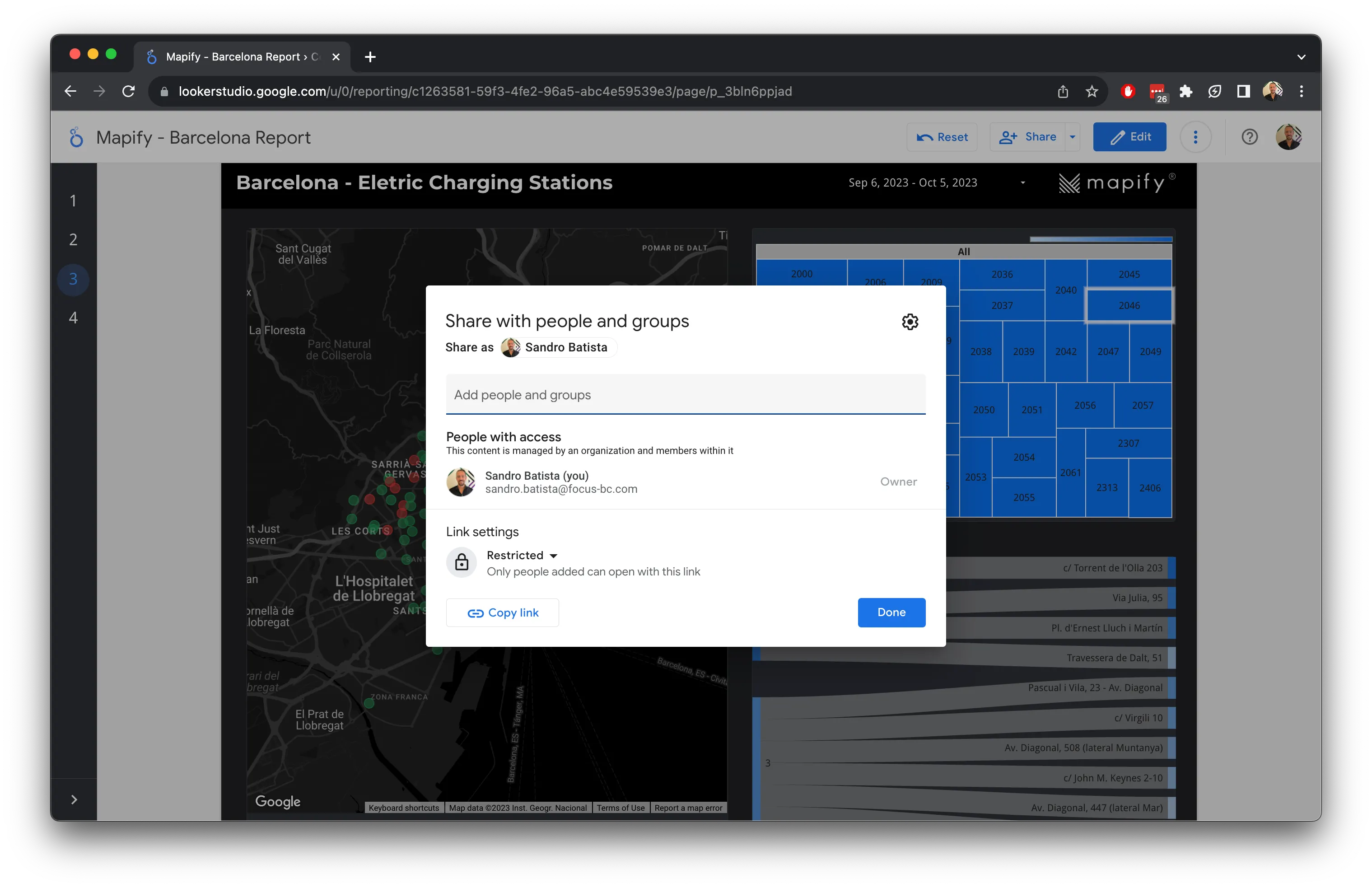Click the Done button
Image resolution: width=1372 pixels, height=888 pixels.
(891, 612)
